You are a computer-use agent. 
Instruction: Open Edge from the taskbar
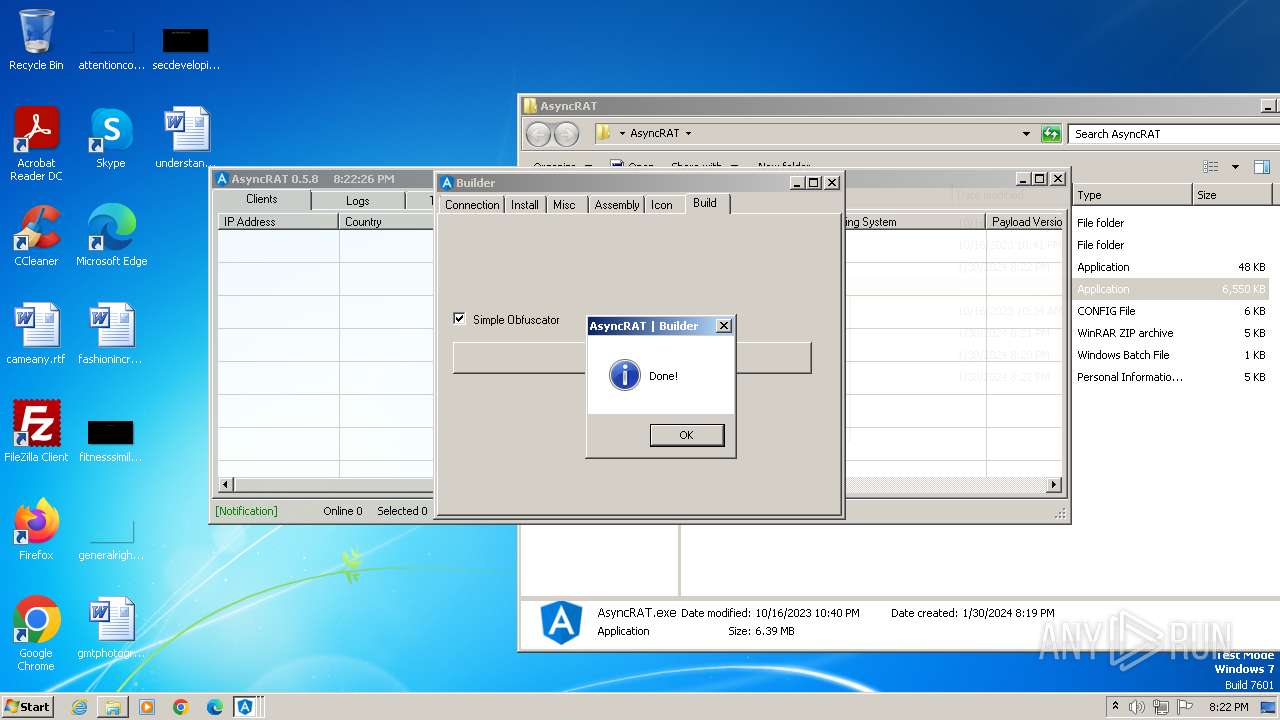215,707
